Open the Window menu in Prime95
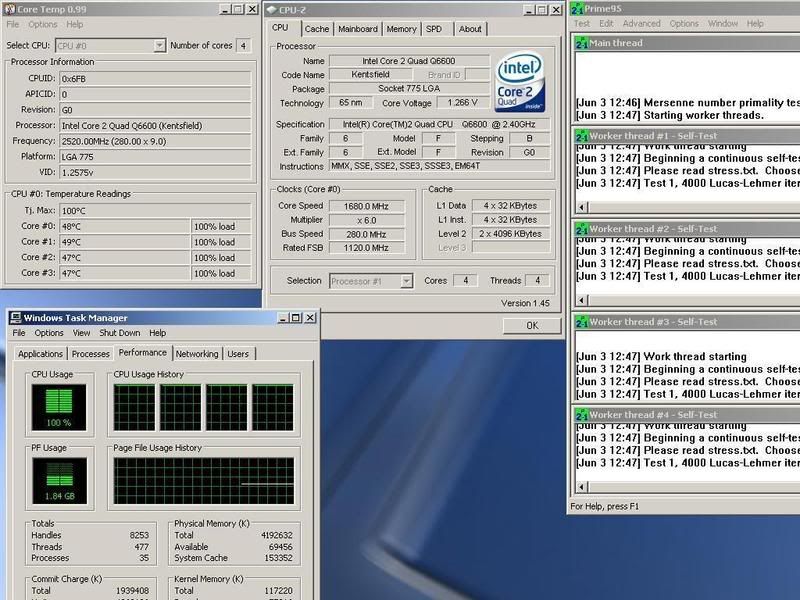This screenshot has height=600, width=800. pos(723,23)
